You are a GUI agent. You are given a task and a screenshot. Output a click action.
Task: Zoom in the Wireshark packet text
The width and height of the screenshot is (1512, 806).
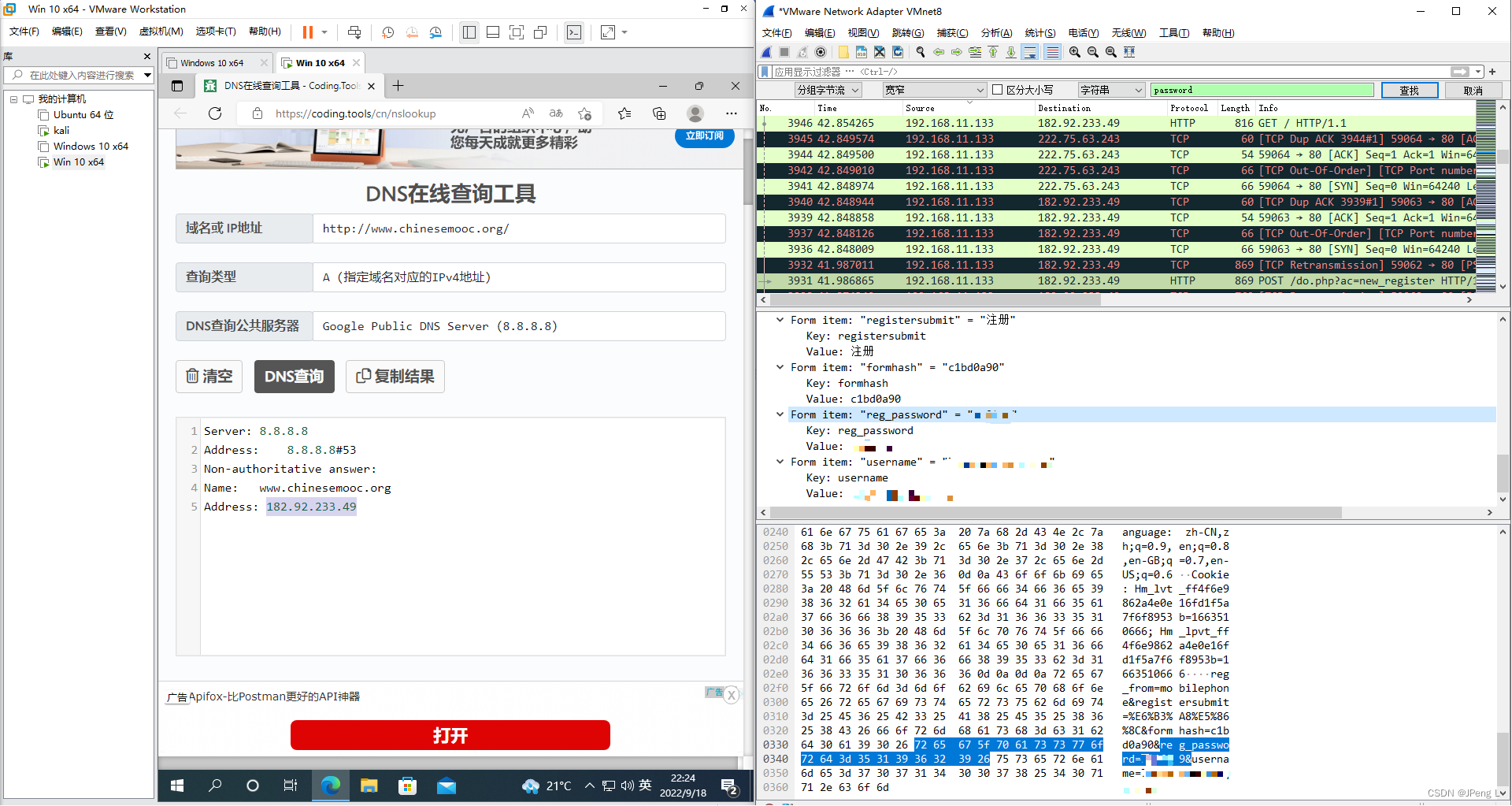[x=1075, y=52]
